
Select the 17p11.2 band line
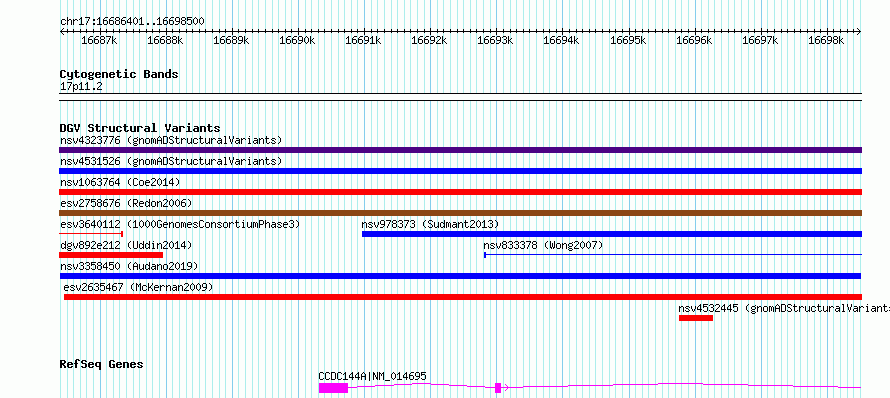[460, 97]
